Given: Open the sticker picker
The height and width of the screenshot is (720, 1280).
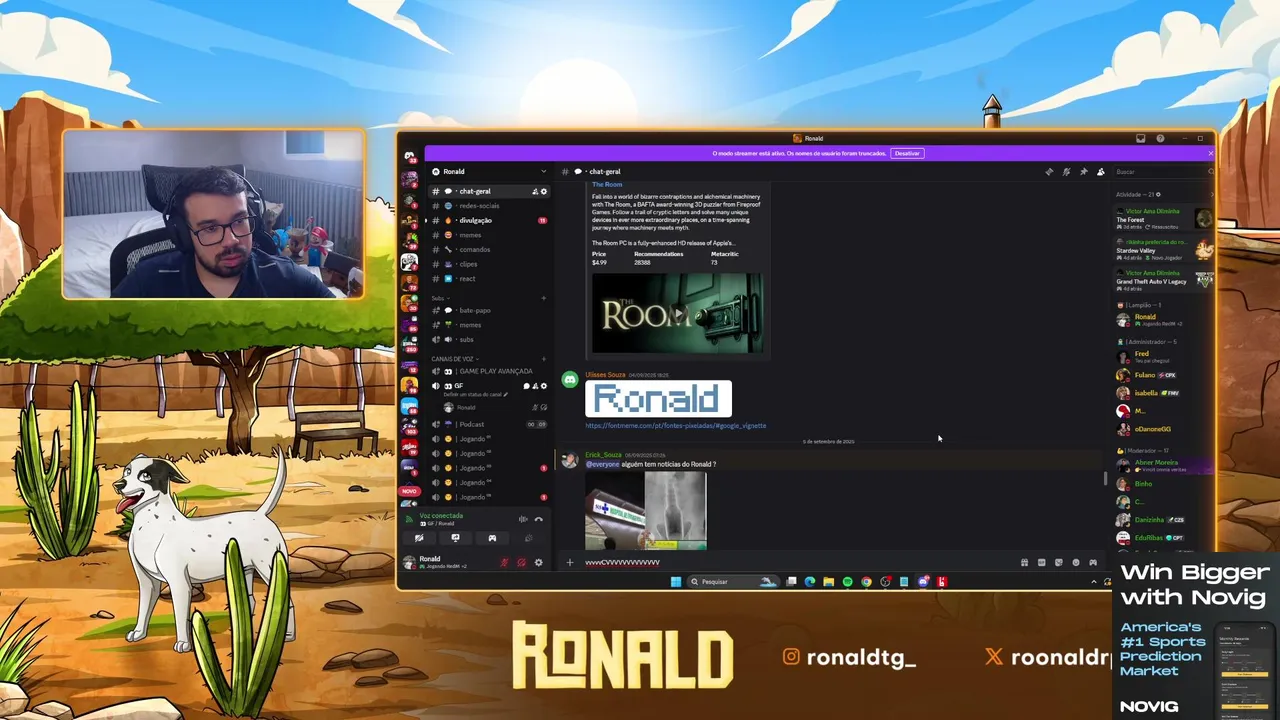Looking at the screenshot, I should pos(1058,562).
